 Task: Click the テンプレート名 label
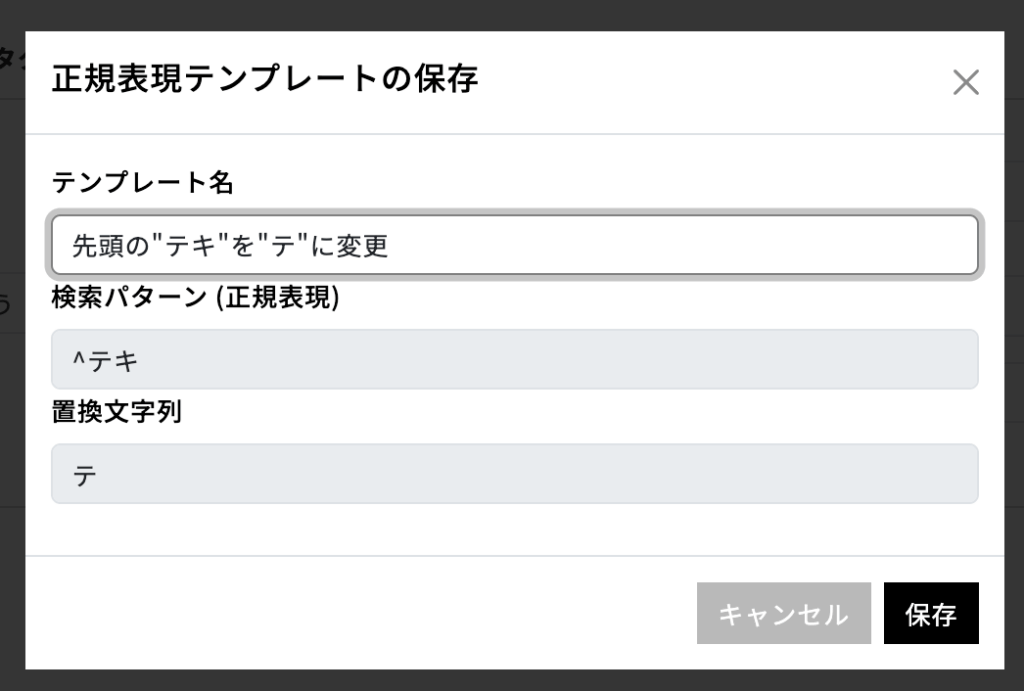(142, 182)
